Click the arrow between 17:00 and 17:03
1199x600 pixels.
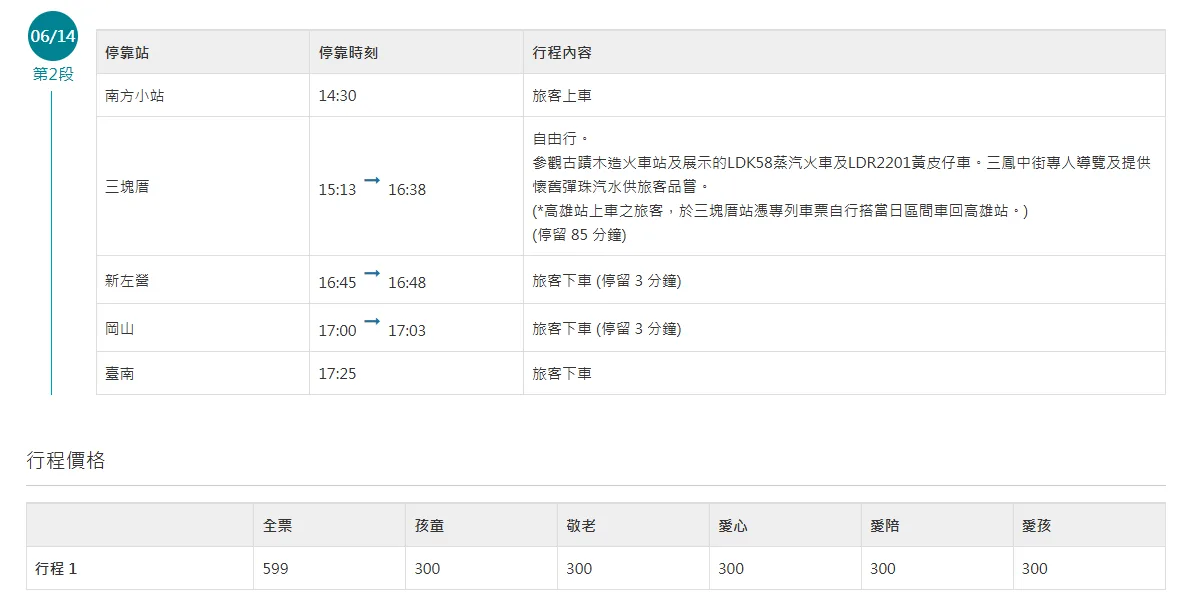[x=372, y=321]
